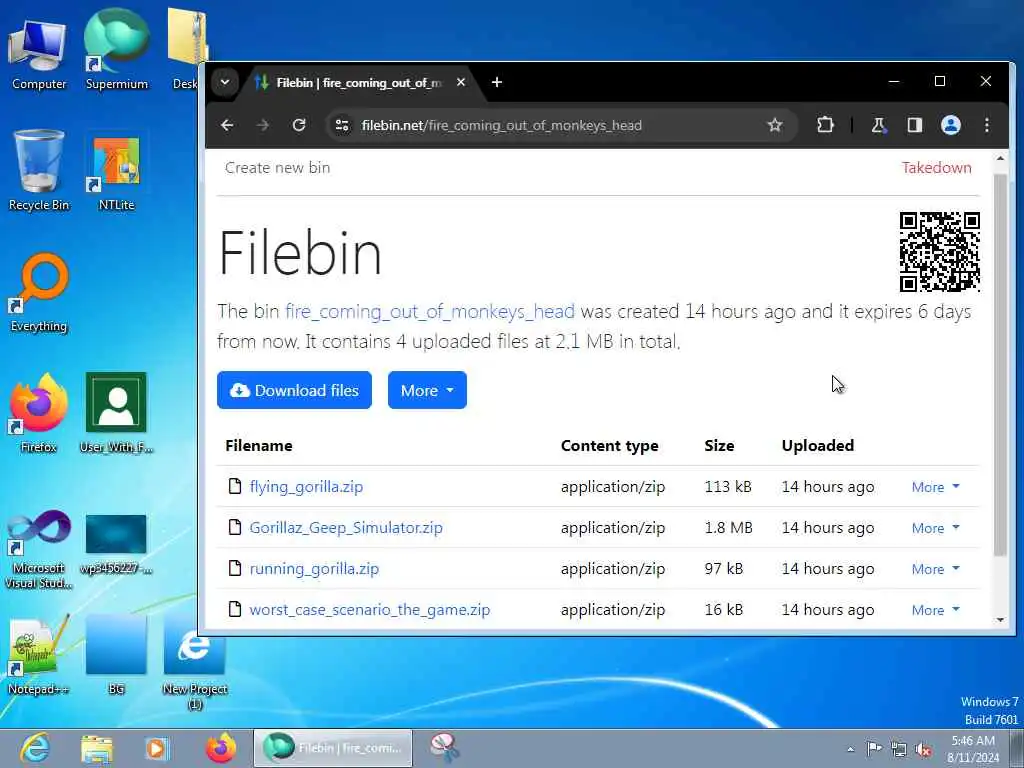Open the tab search dropdown arrow

point(225,82)
